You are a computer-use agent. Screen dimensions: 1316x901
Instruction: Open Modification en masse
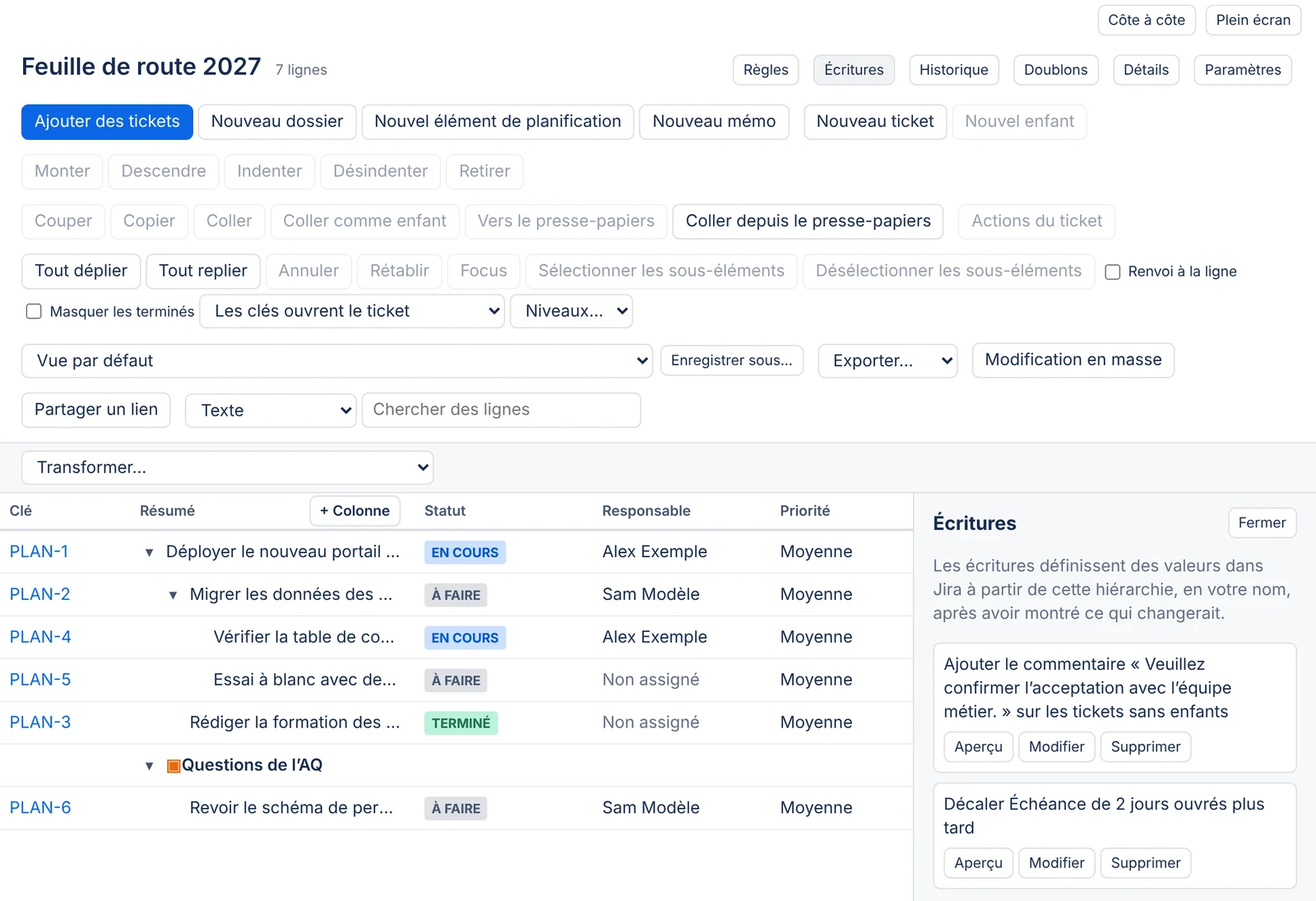click(1073, 360)
